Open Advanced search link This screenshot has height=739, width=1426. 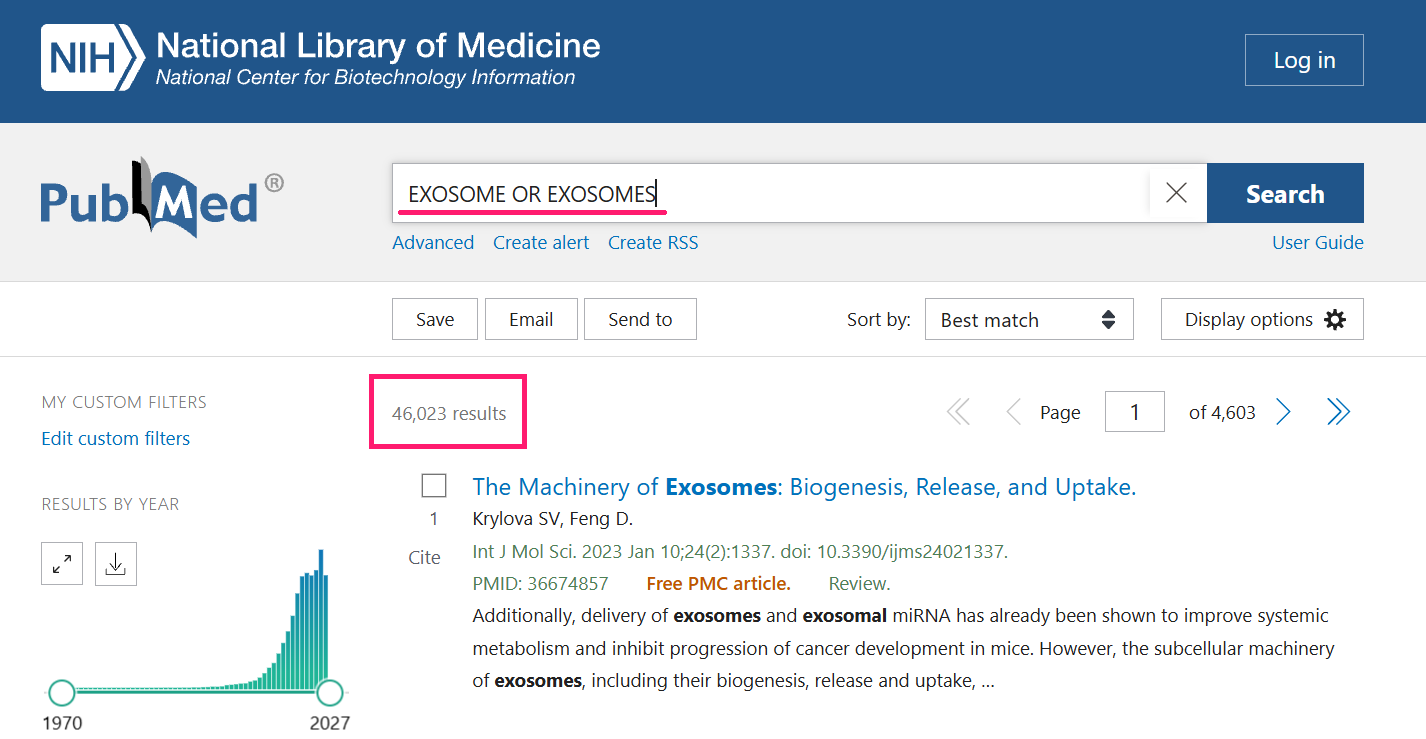tap(433, 243)
